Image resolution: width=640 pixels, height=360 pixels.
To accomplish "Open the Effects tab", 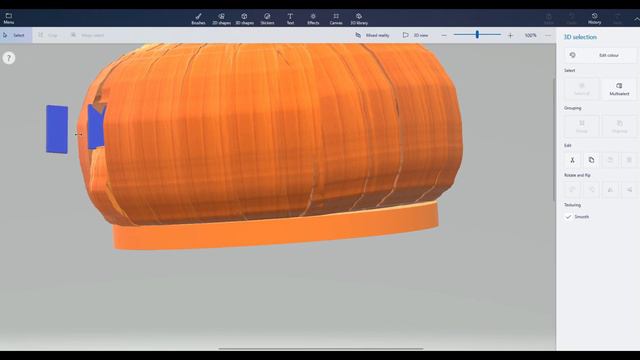I will [x=313, y=18].
